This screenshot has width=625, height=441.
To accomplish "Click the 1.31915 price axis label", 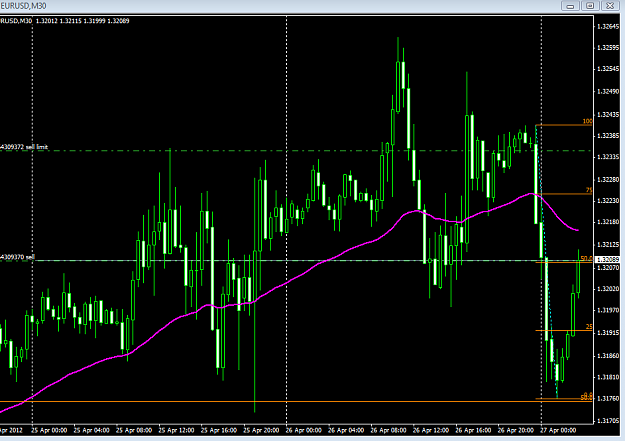I will [x=608, y=333].
